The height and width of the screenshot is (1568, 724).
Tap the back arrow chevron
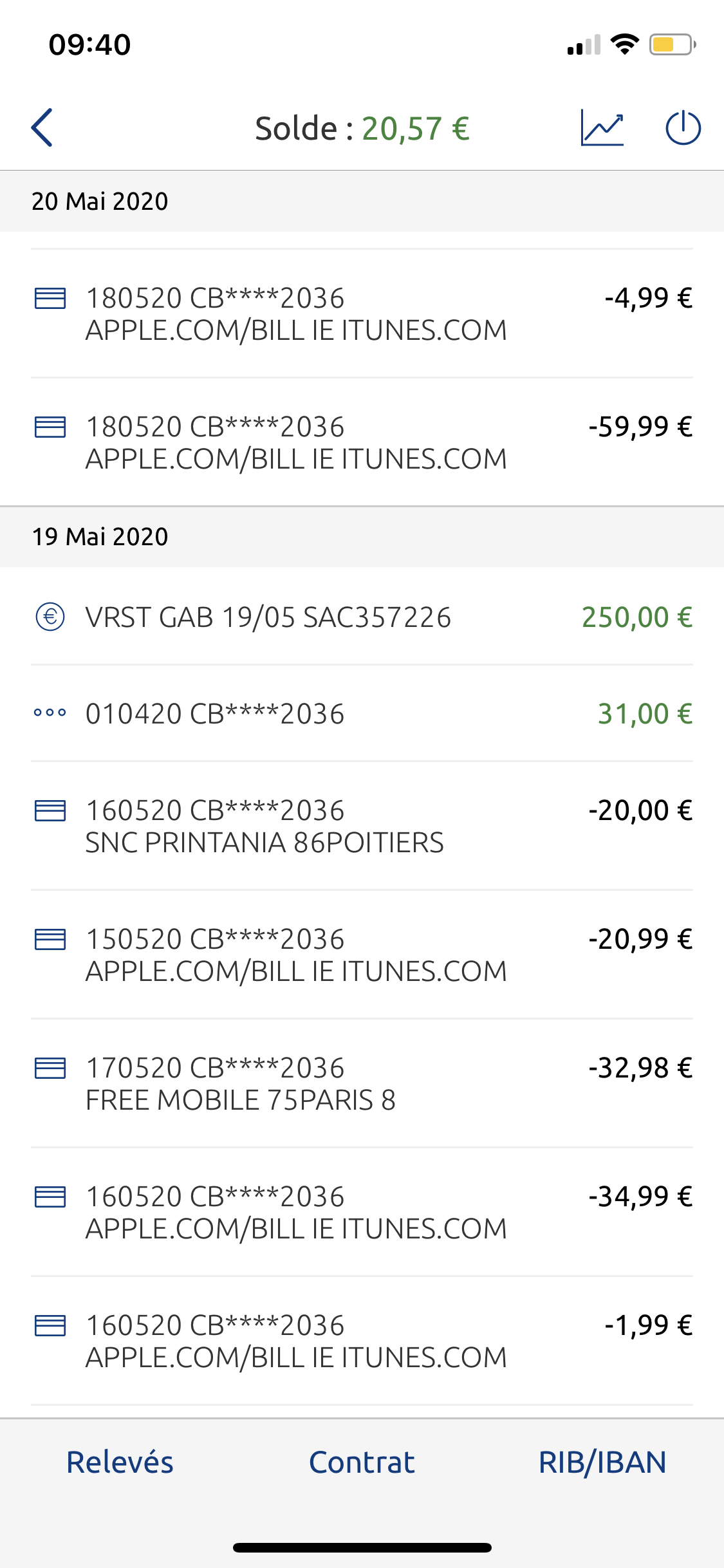tap(42, 128)
